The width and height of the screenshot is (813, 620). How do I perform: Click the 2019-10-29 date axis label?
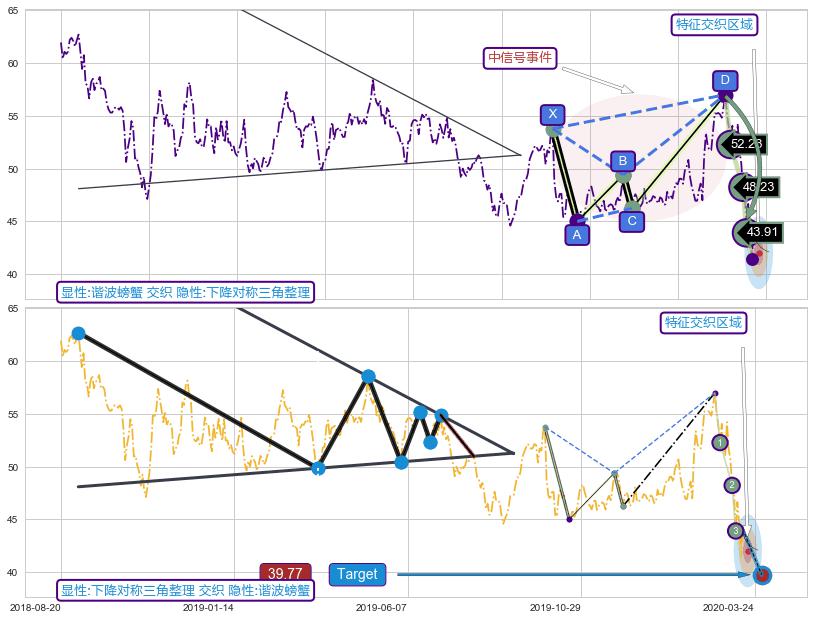pyautogui.click(x=555, y=607)
